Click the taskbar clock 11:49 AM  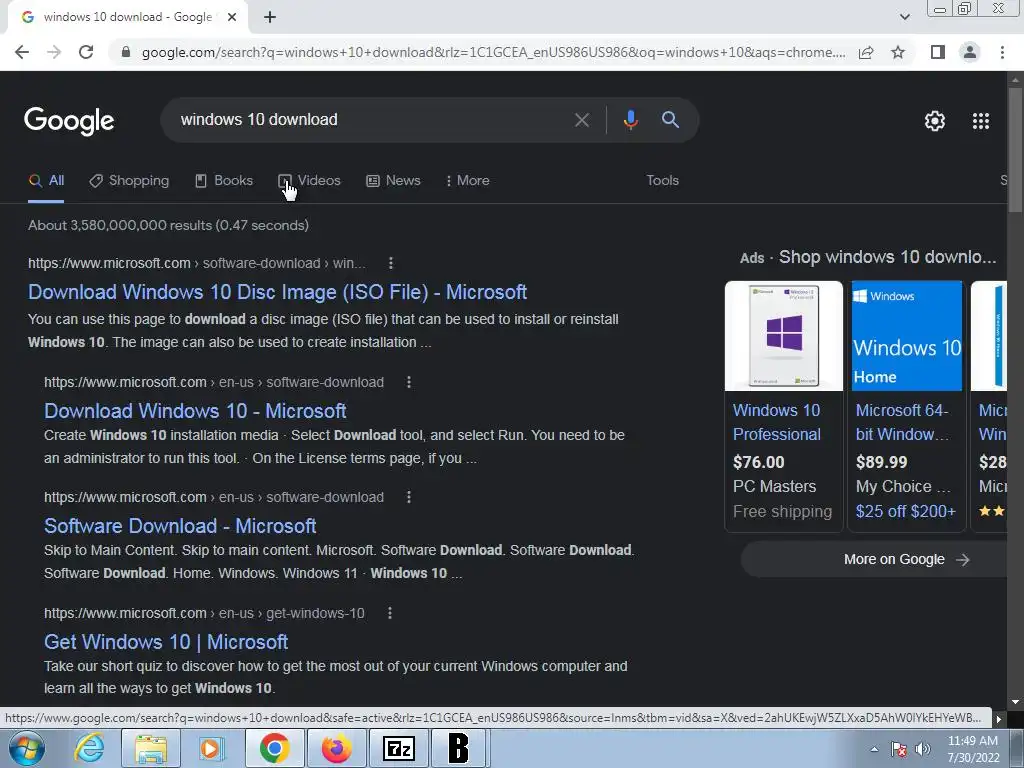pos(972,749)
